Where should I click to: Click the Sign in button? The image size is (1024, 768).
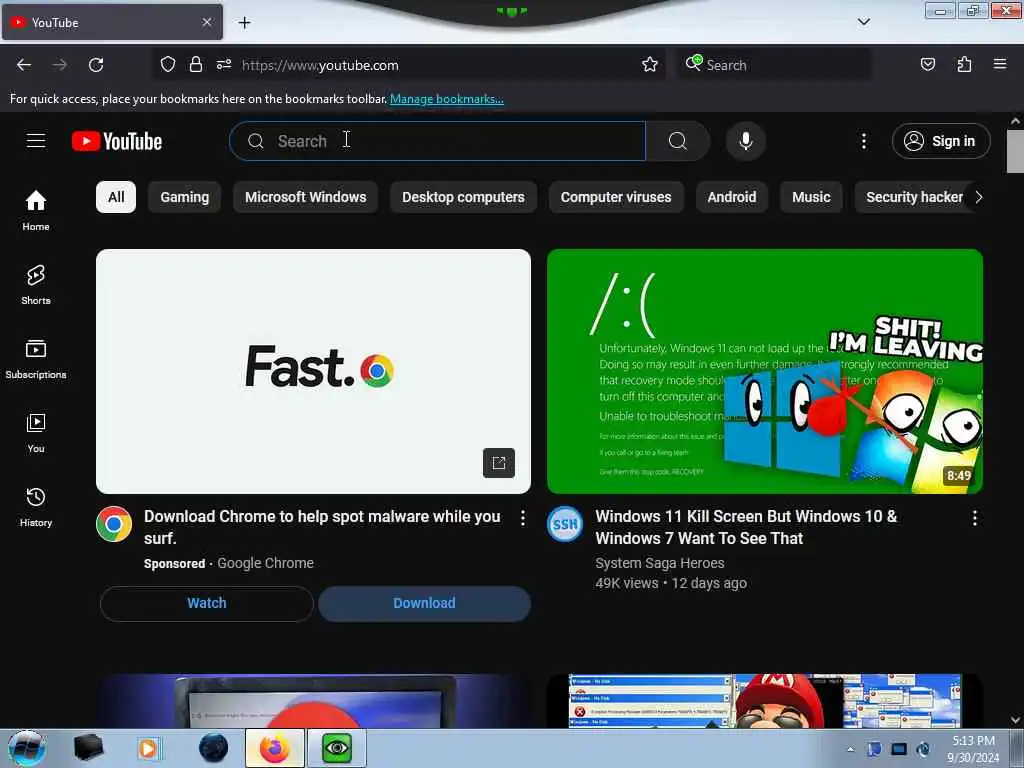941,141
